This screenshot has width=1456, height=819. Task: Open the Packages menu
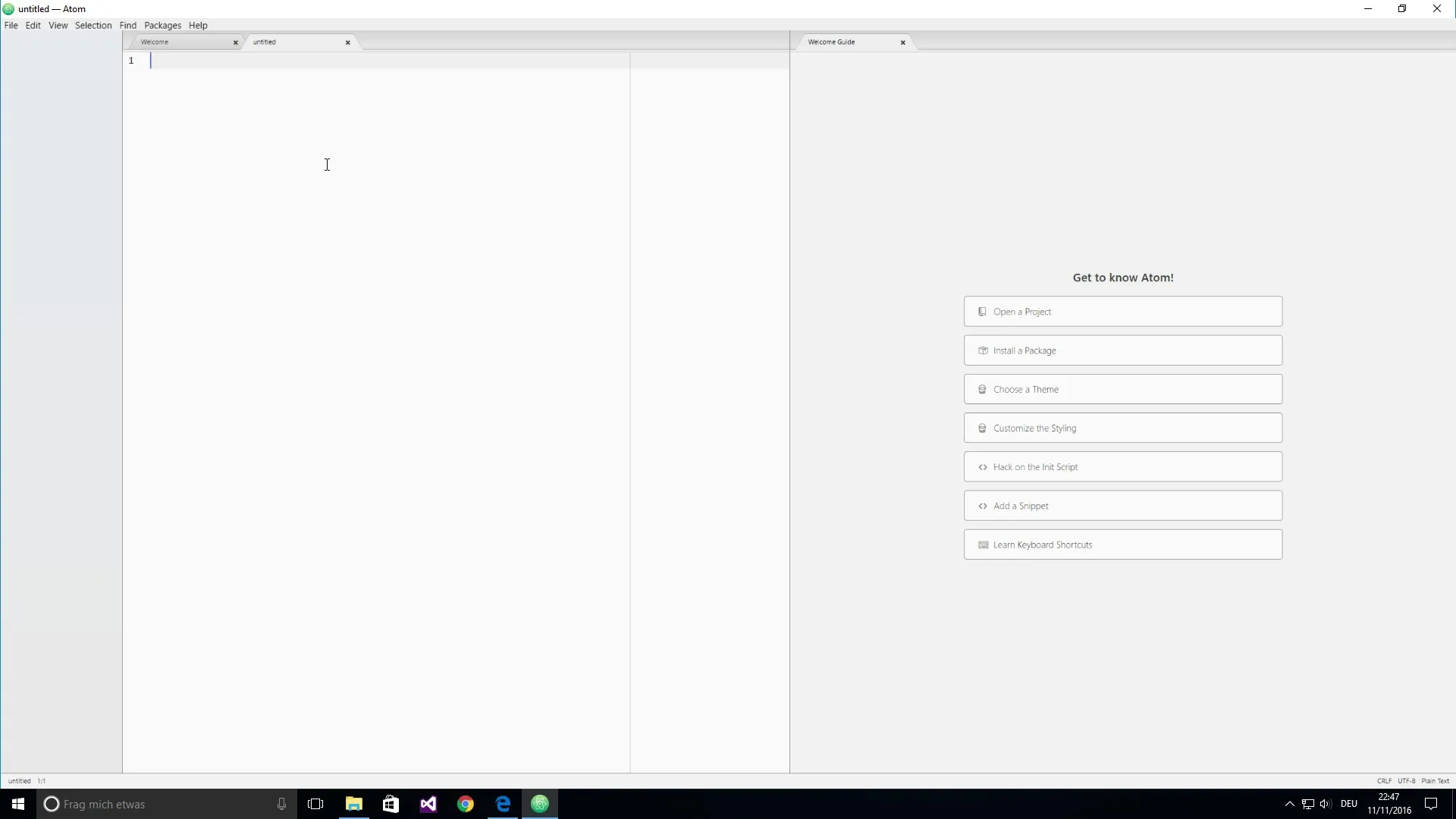(163, 25)
